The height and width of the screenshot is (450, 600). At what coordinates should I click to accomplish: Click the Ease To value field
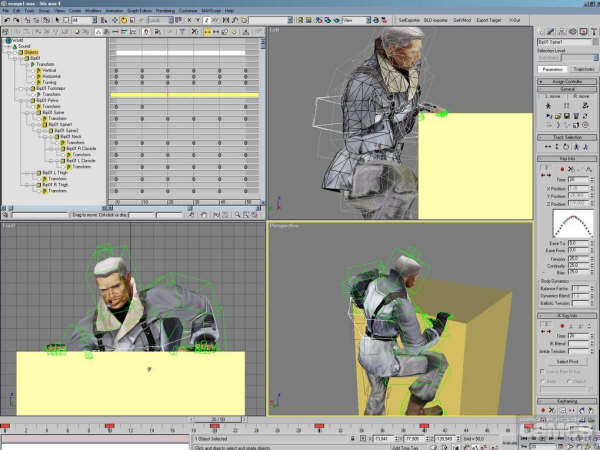pyautogui.click(x=578, y=243)
